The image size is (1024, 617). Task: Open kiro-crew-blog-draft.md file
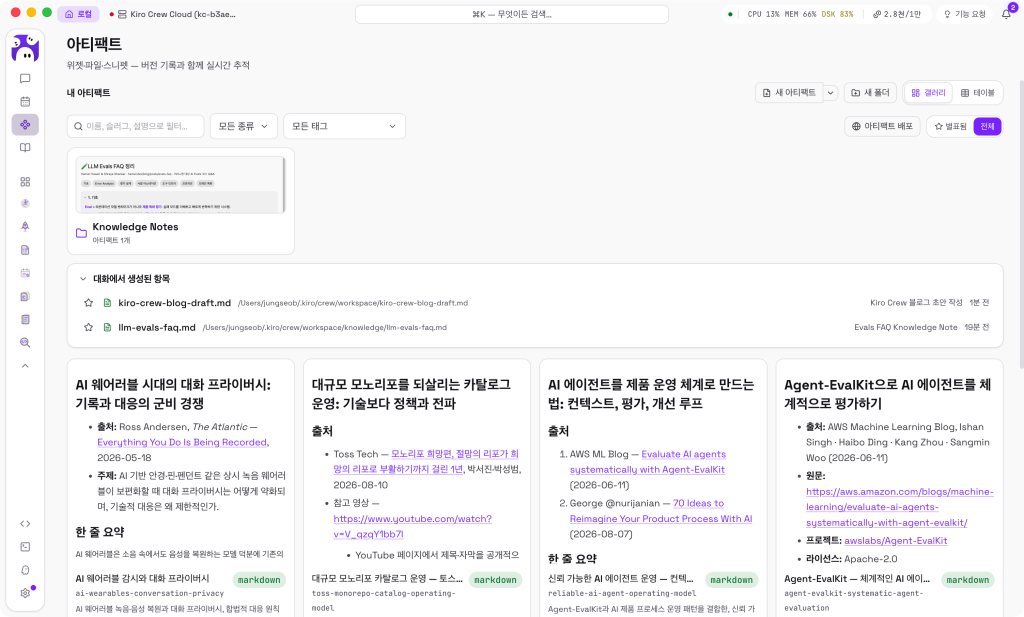pos(174,303)
